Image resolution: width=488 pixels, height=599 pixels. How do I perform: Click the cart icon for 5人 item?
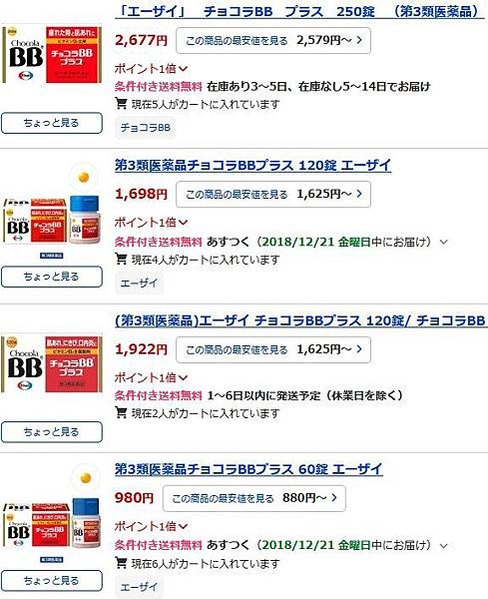pos(121,104)
